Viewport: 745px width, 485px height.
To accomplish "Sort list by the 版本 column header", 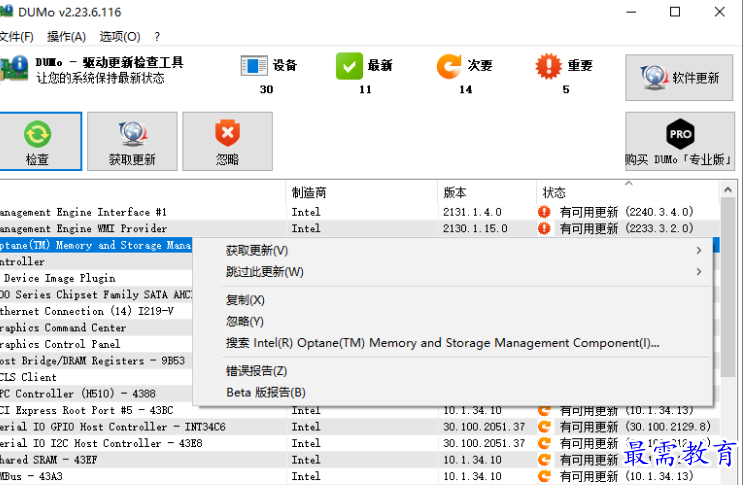I will (x=454, y=192).
